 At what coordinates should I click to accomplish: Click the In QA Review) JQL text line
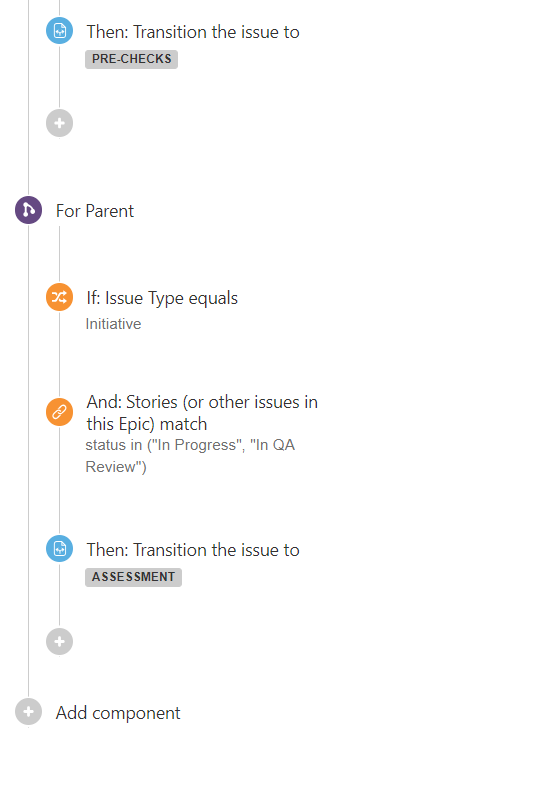coord(116,467)
